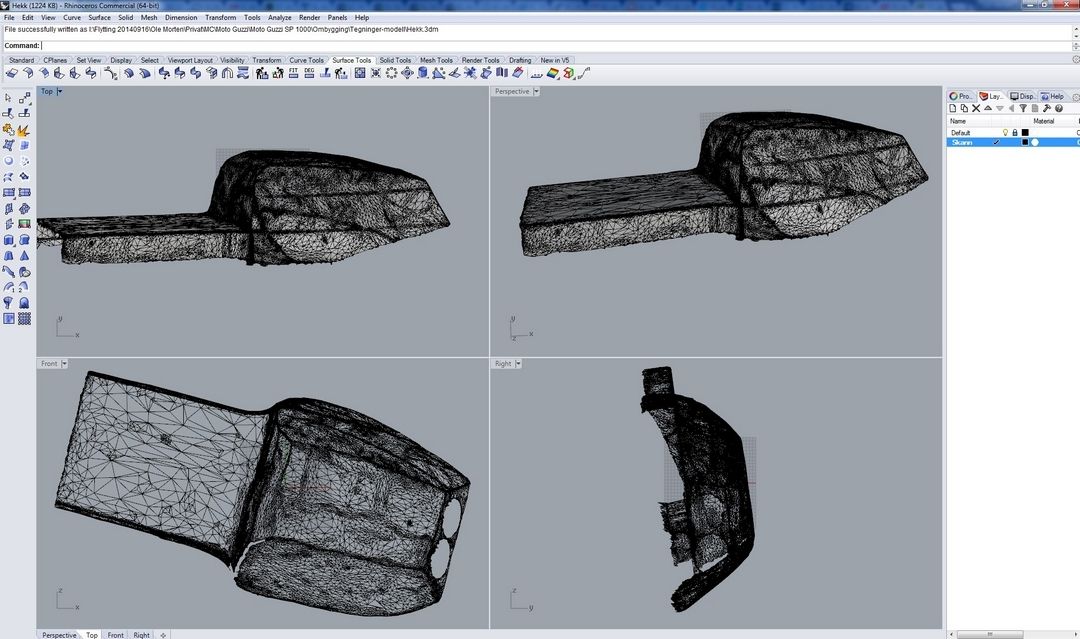Image resolution: width=1080 pixels, height=639 pixels.
Task: Switch to the Mesh Tools toolbar tab
Action: 436,60
